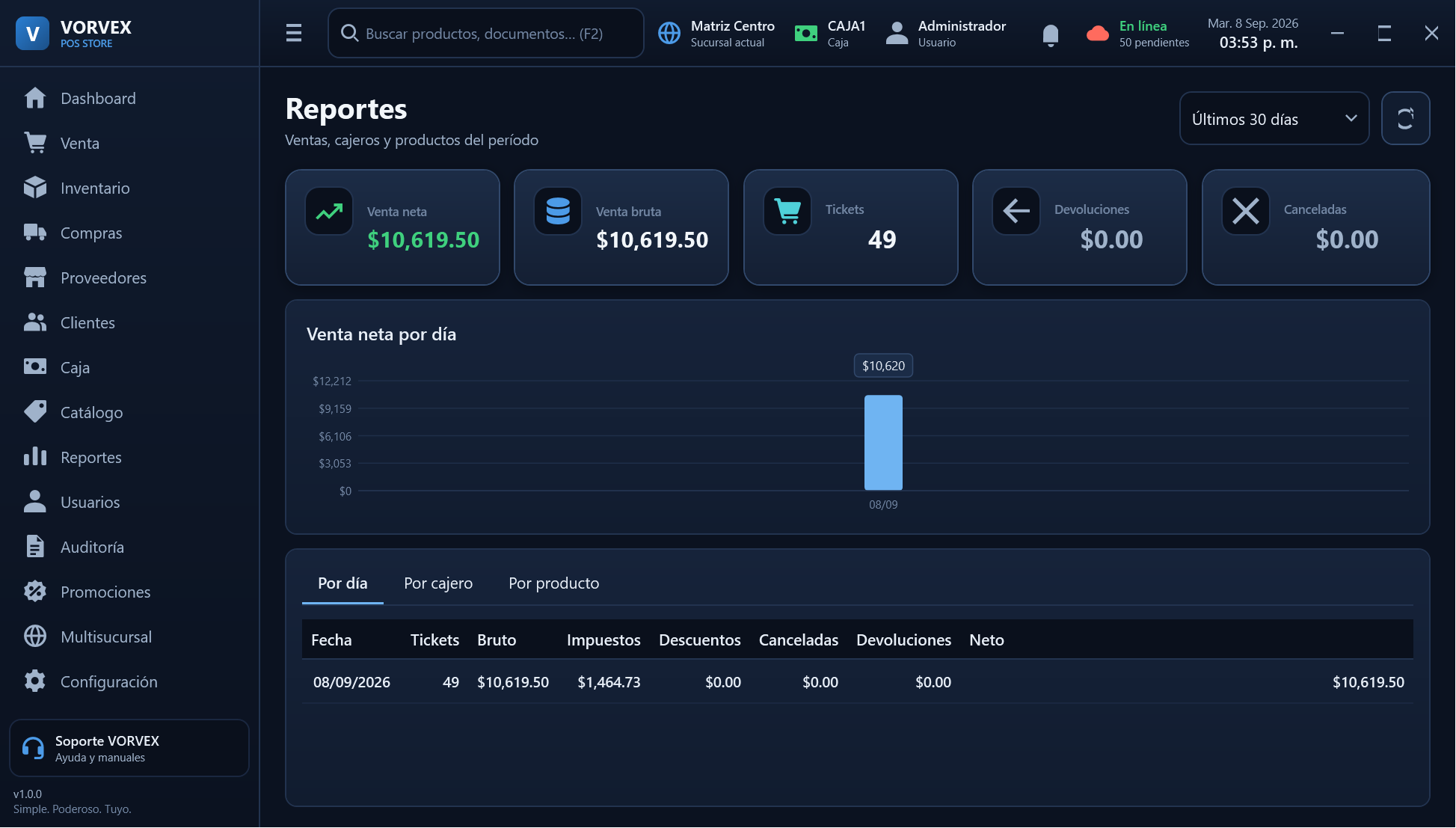
Task: Click the Impuestos column header
Action: 603,640
